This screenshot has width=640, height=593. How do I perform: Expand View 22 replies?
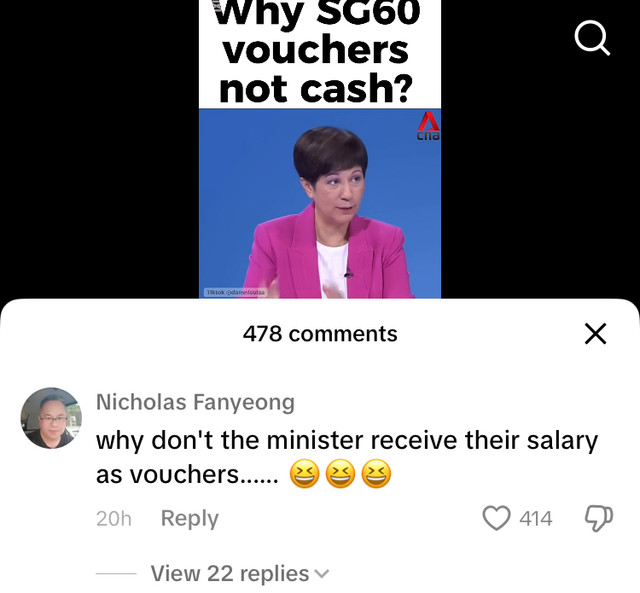pyautogui.click(x=240, y=573)
